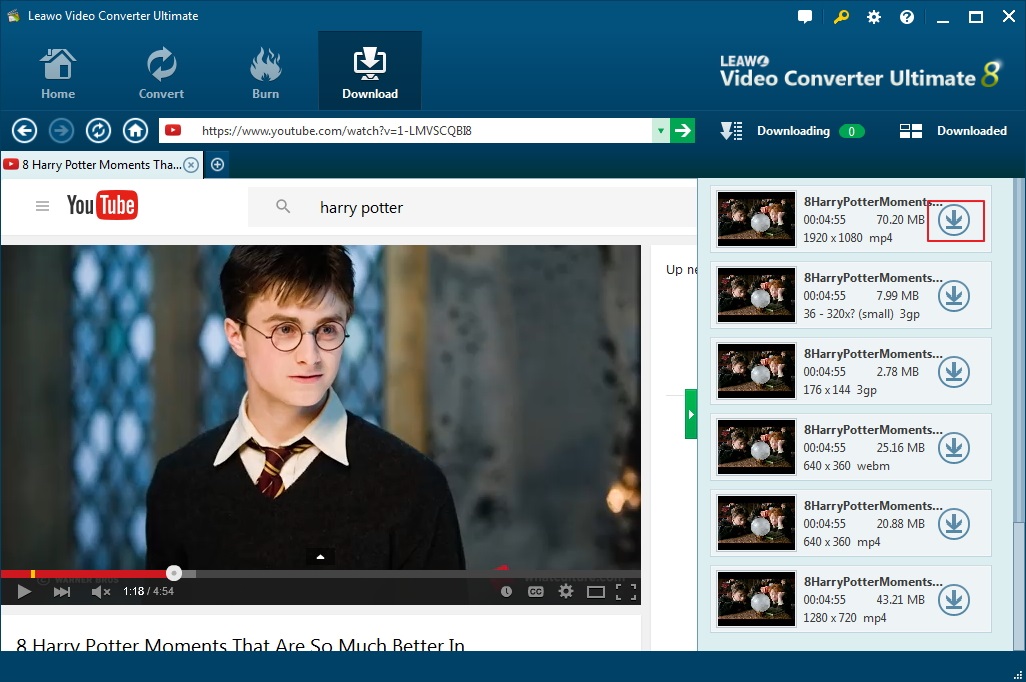Refresh the current web page
Screen dimensions: 1026x682
pyautogui.click(x=98, y=131)
